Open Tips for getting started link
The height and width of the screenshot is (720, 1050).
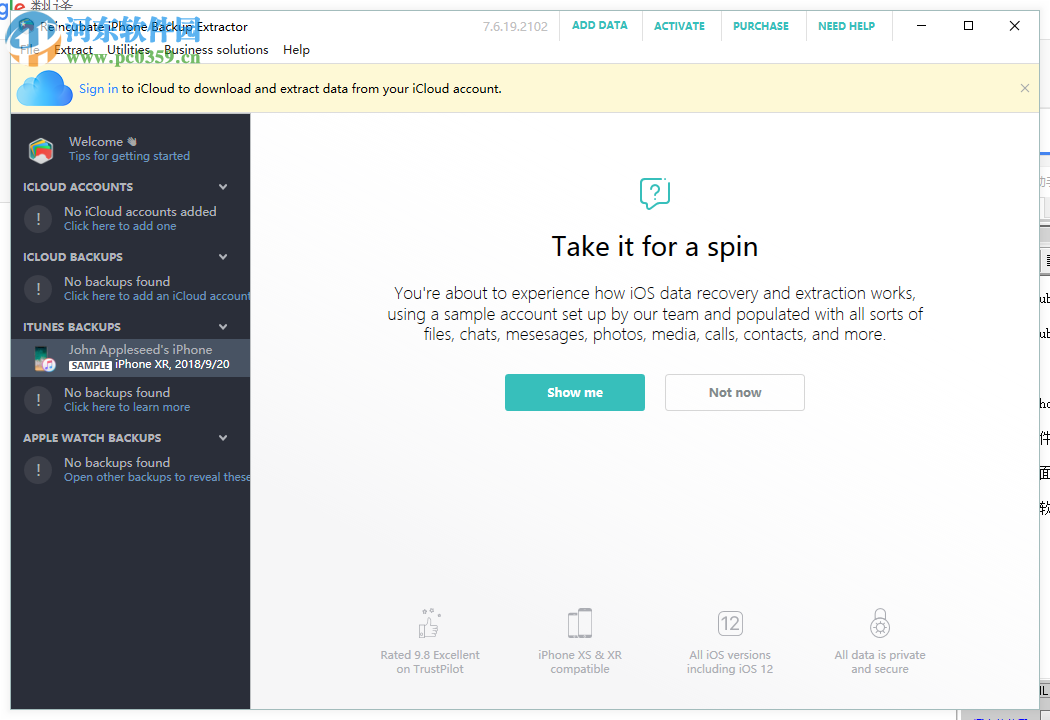(129, 156)
